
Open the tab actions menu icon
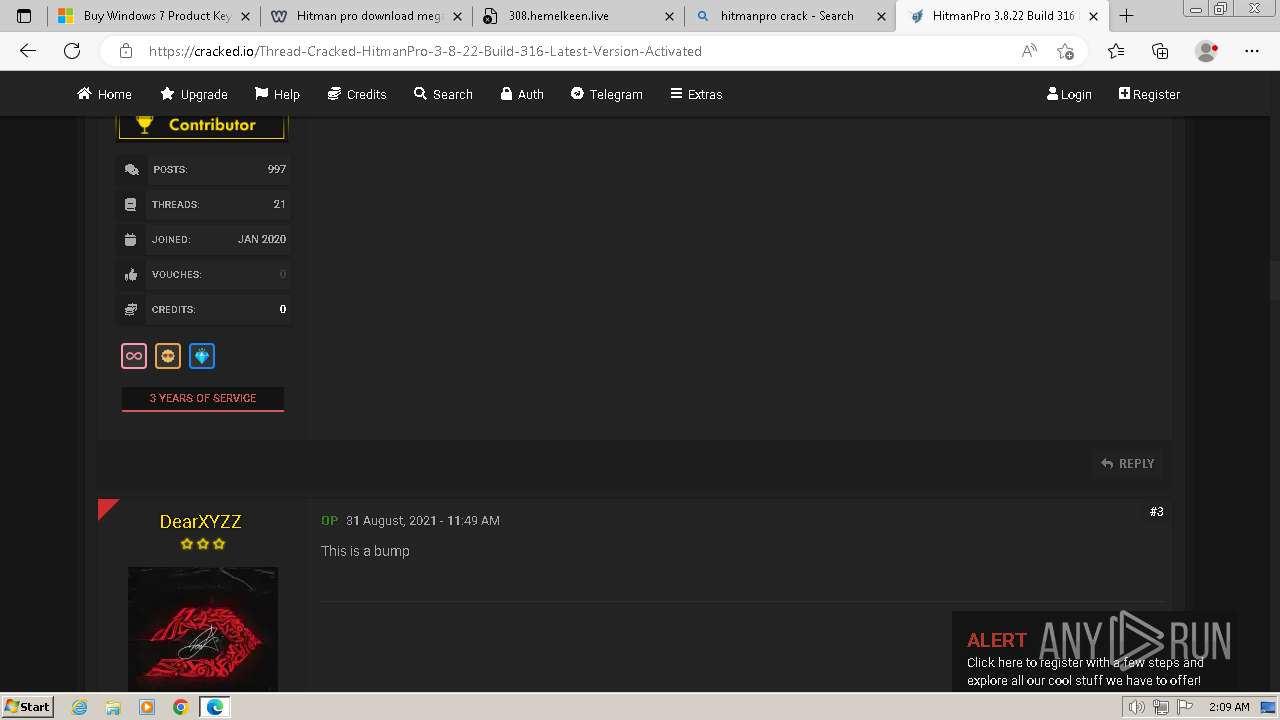[x=24, y=16]
